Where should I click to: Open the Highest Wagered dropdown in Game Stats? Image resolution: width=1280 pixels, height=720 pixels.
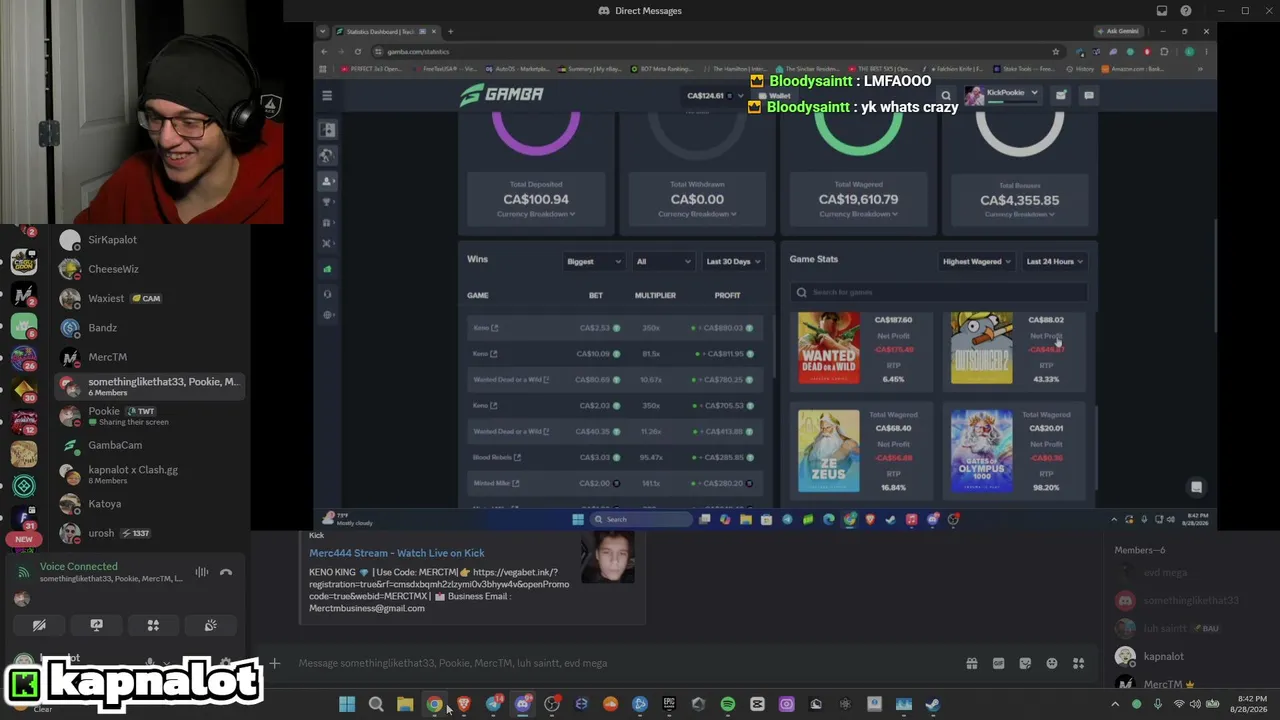point(977,262)
